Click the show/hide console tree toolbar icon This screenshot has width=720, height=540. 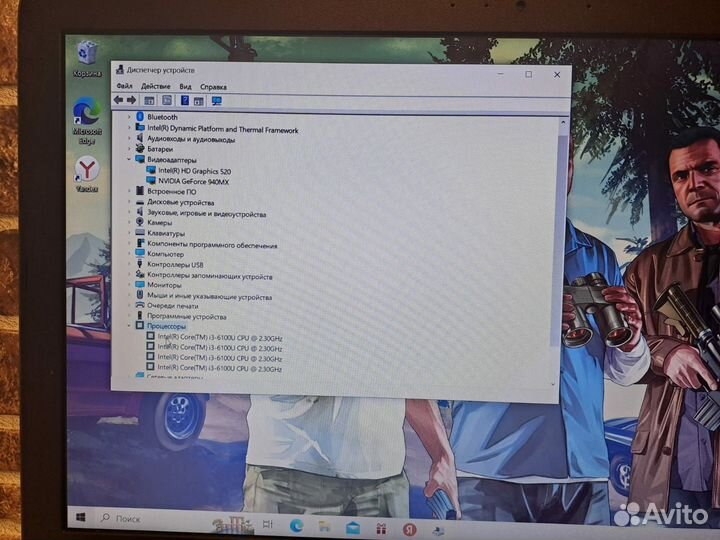pyautogui.click(x=149, y=100)
